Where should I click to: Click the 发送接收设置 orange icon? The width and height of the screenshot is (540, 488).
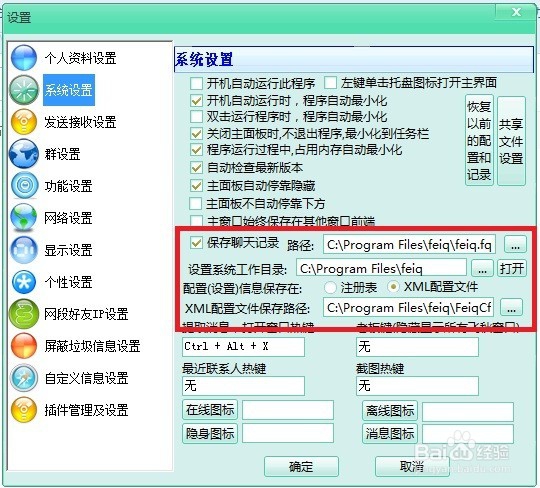[23, 122]
